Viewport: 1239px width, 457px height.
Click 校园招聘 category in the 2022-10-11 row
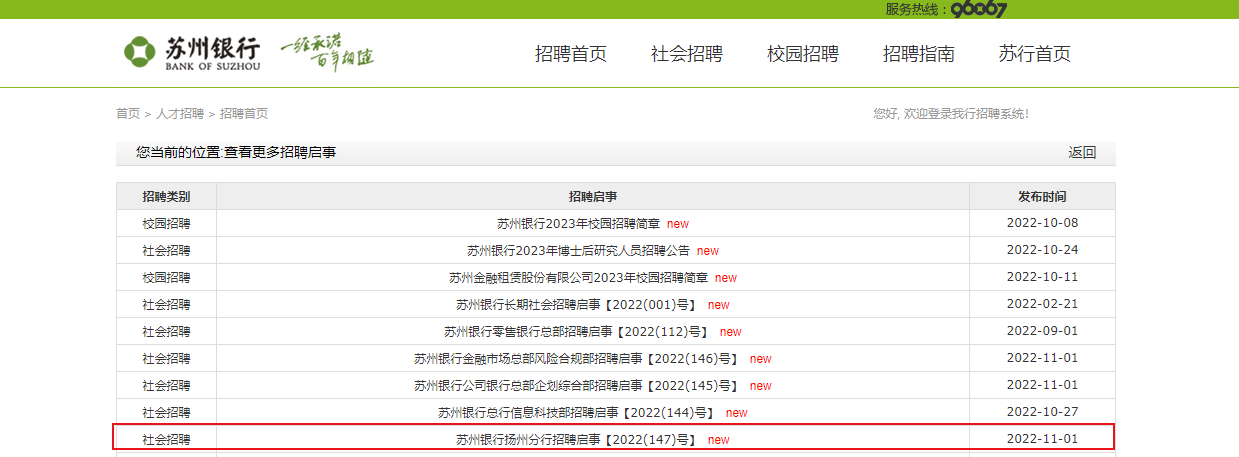166,277
